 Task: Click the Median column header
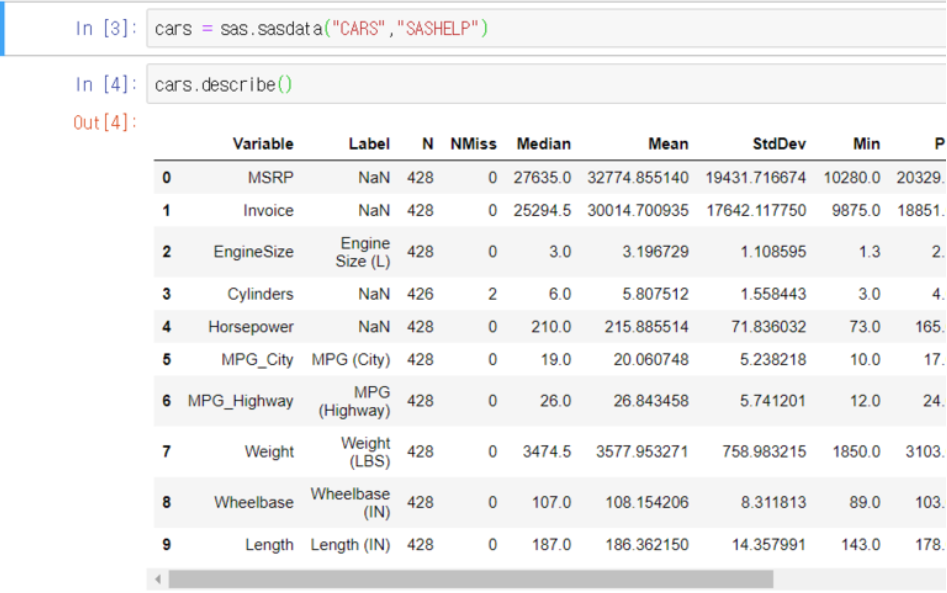[x=543, y=144]
